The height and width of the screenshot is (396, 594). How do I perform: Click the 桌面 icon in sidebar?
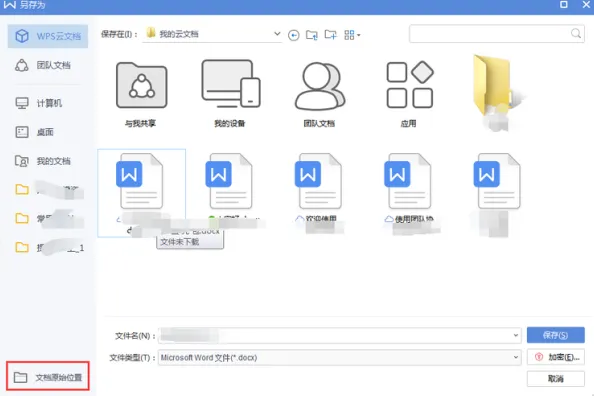click(22, 132)
